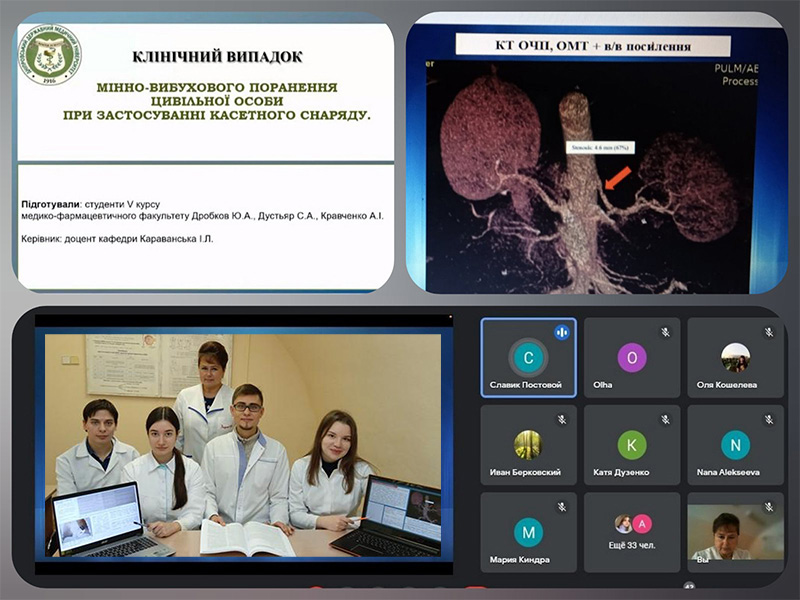The width and height of the screenshot is (800, 600).
Task: Click the university logo on the title slide
Action: pyautogui.click(x=51, y=54)
